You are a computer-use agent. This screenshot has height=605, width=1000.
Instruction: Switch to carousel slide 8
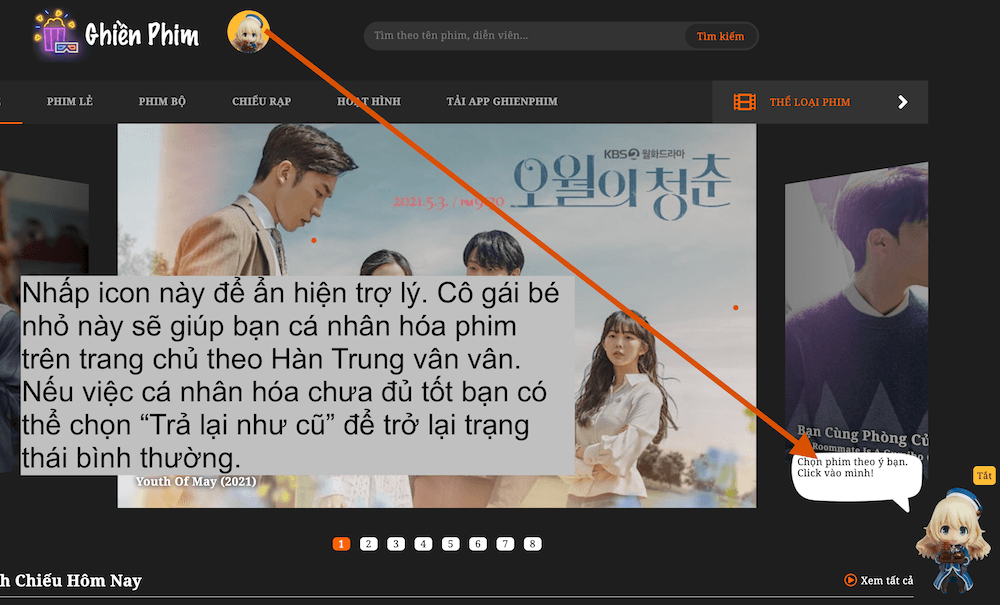(533, 544)
